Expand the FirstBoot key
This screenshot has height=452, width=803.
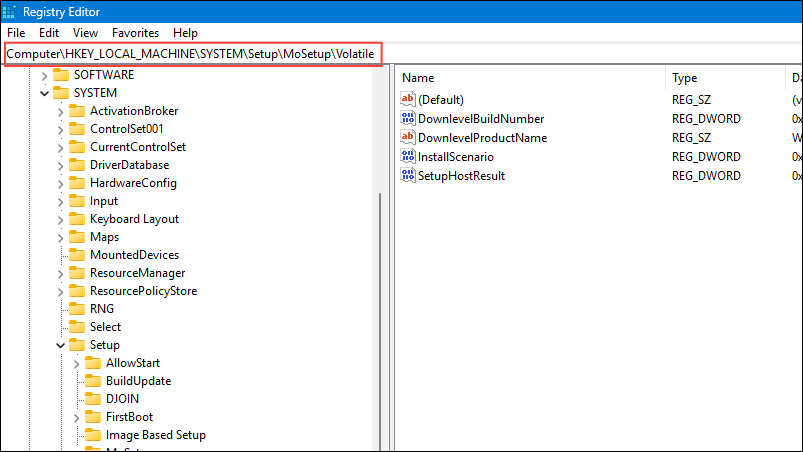pyautogui.click(x=76, y=417)
